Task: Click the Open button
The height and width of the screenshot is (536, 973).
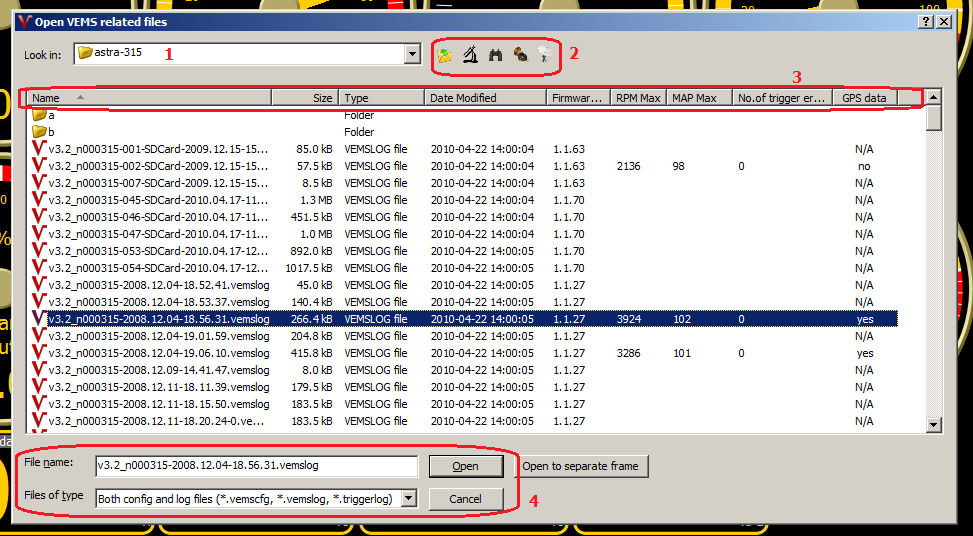Action: point(465,466)
